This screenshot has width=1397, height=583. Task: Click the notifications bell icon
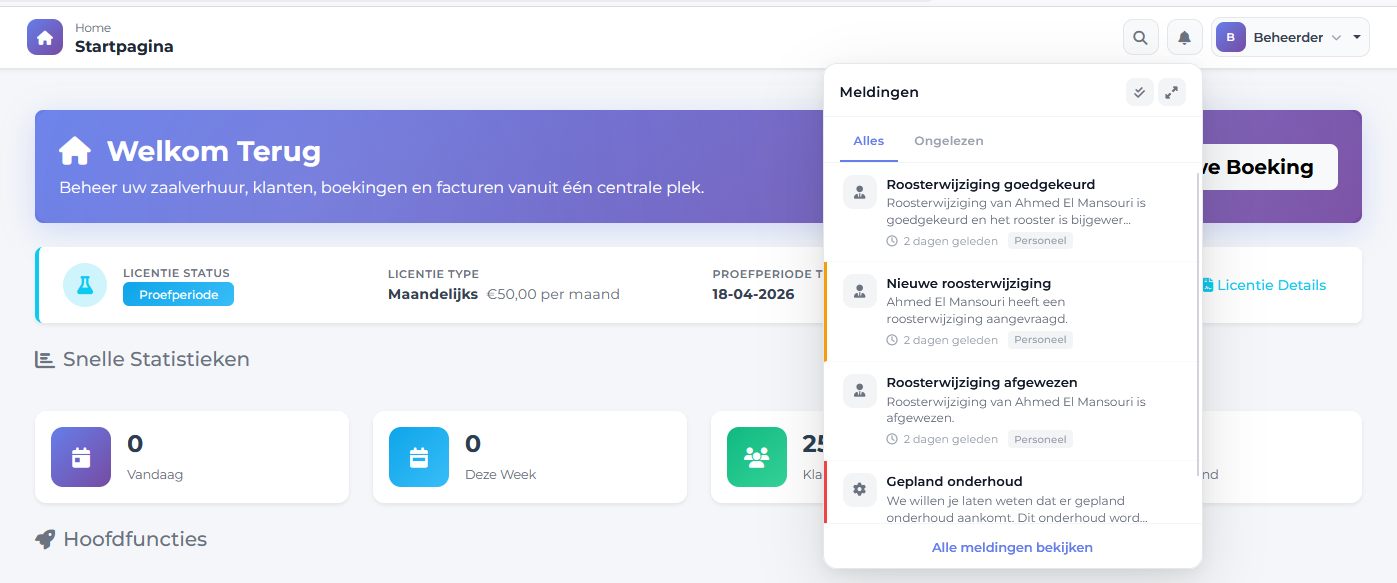(1184, 36)
